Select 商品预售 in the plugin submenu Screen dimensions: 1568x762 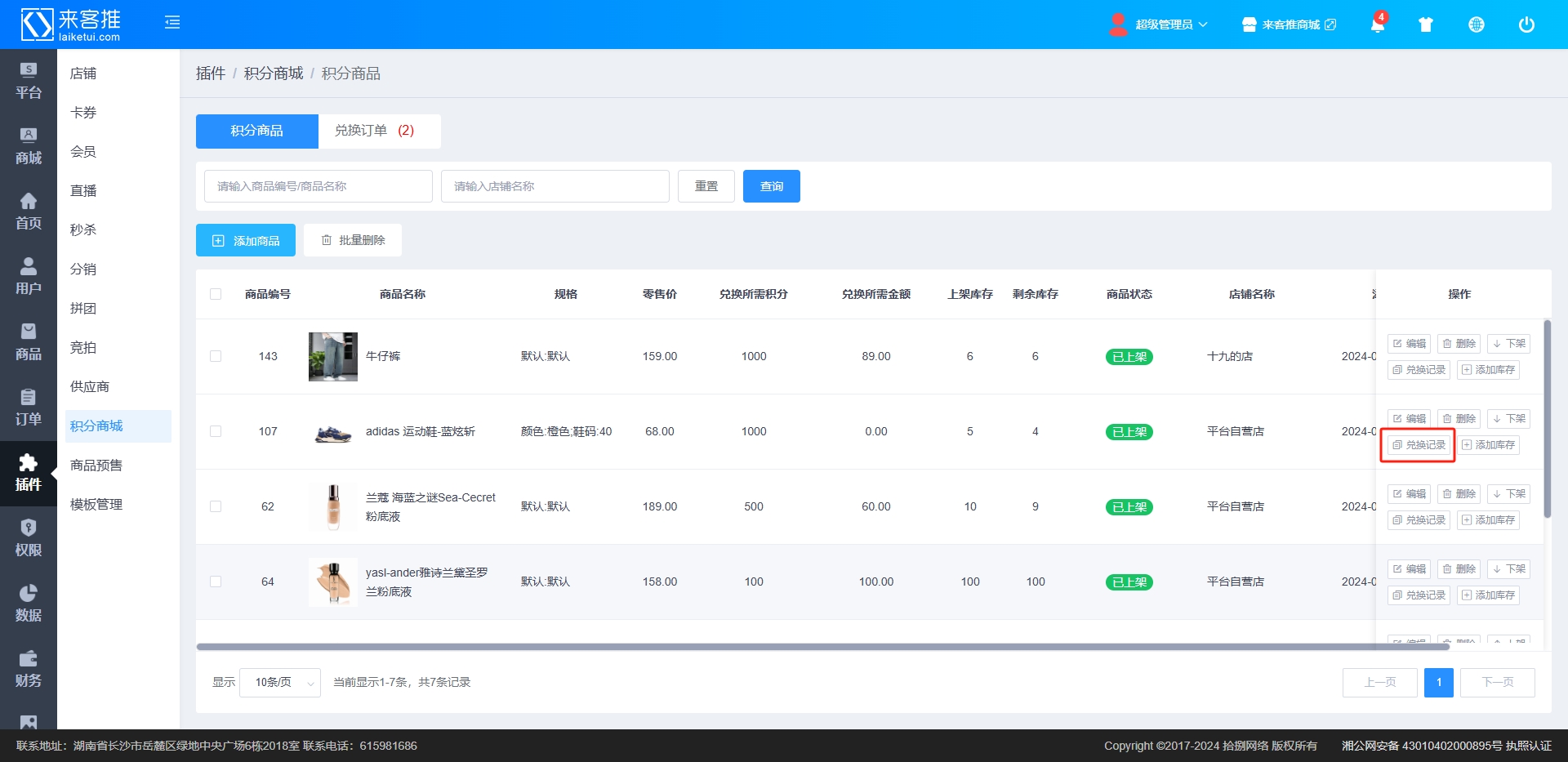coord(96,466)
